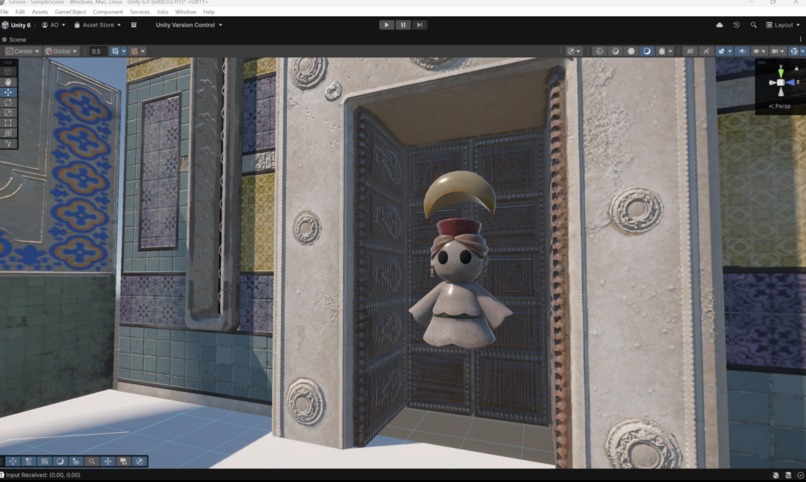Expand the scene effects dropdown arrow
Screen dimensions: 806x482
(x=729, y=51)
